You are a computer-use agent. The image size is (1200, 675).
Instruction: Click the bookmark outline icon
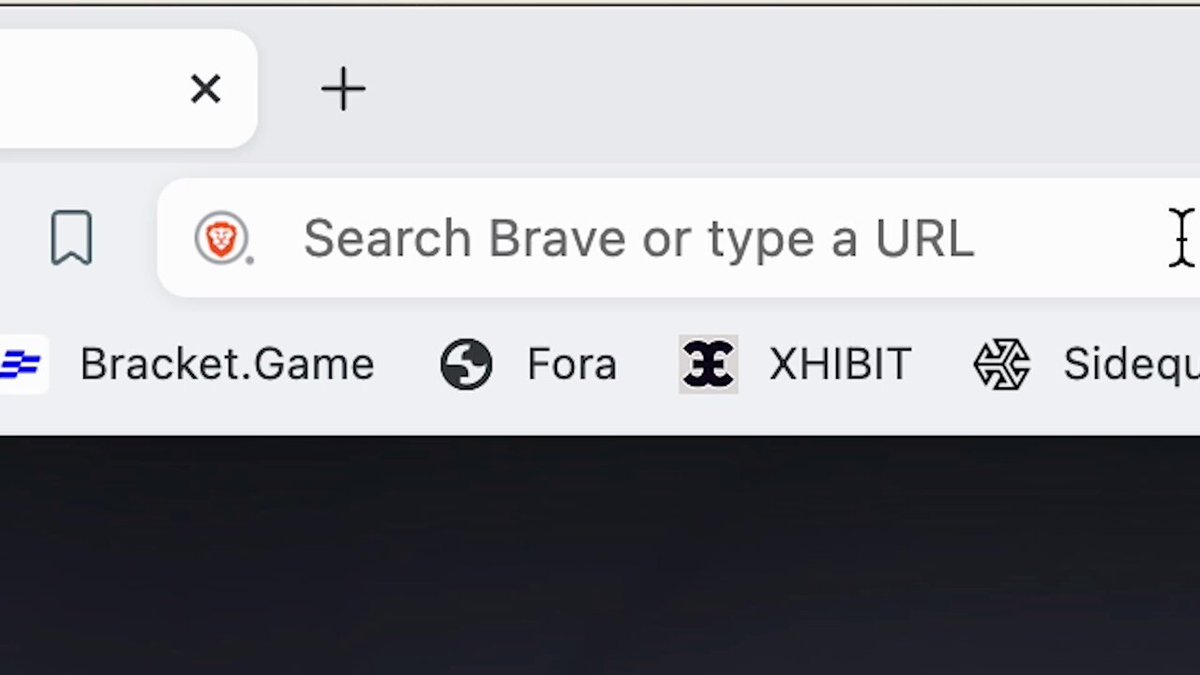click(x=71, y=238)
